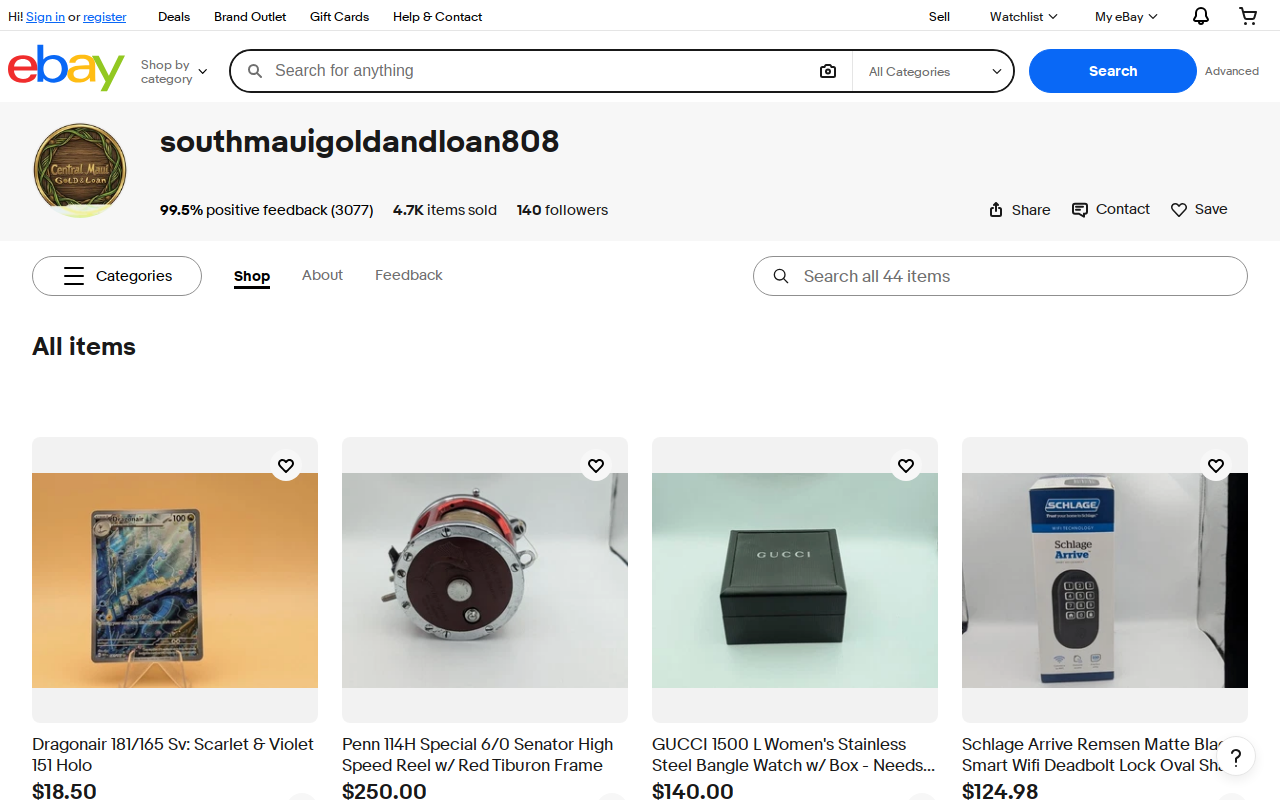This screenshot has width=1280, height=800.
Task: Open Brand Outlet in the top bar
Action: coord(250,16)
